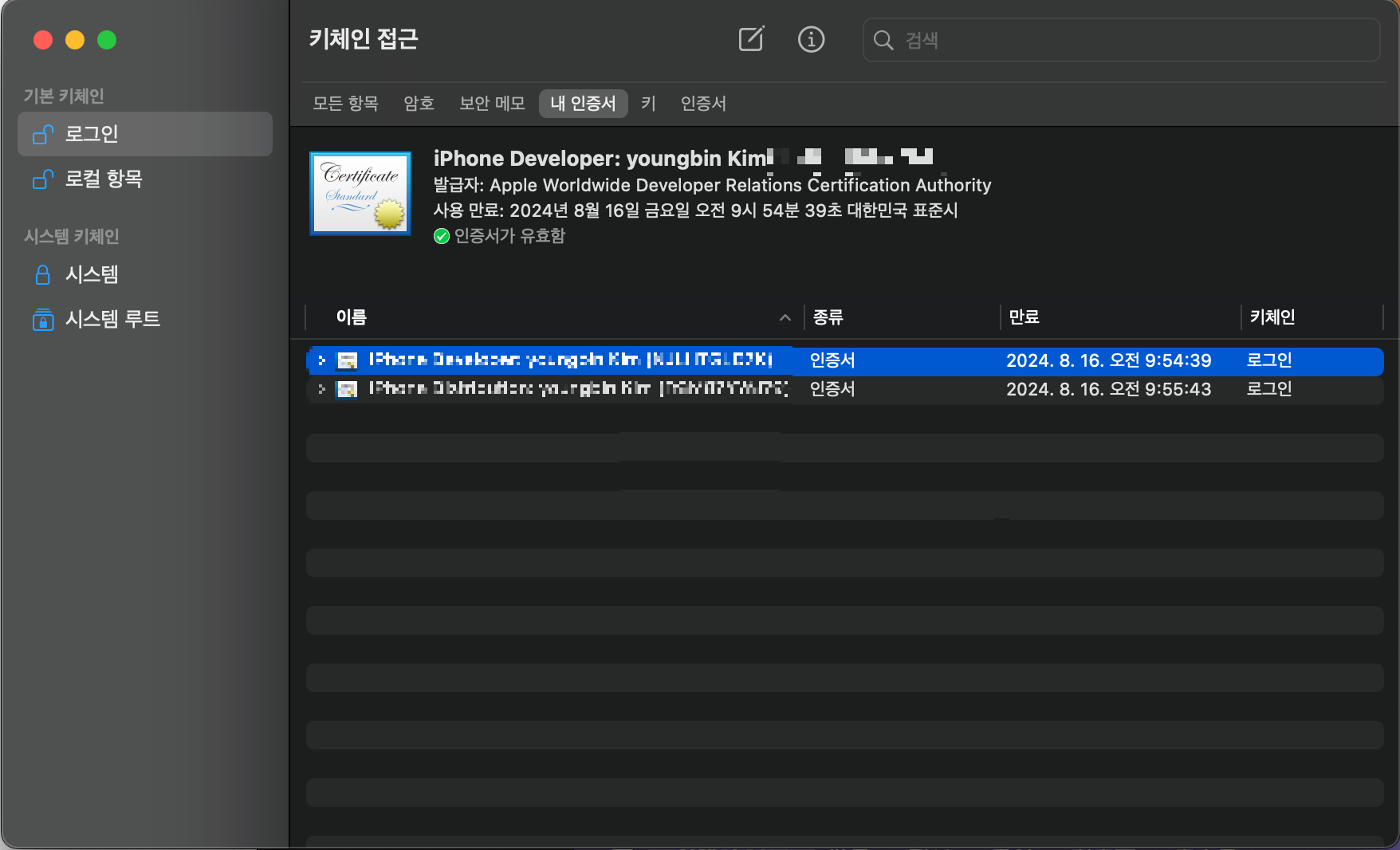
Task: Select the 로컬 항목 keychain
Action: [145, 179]
